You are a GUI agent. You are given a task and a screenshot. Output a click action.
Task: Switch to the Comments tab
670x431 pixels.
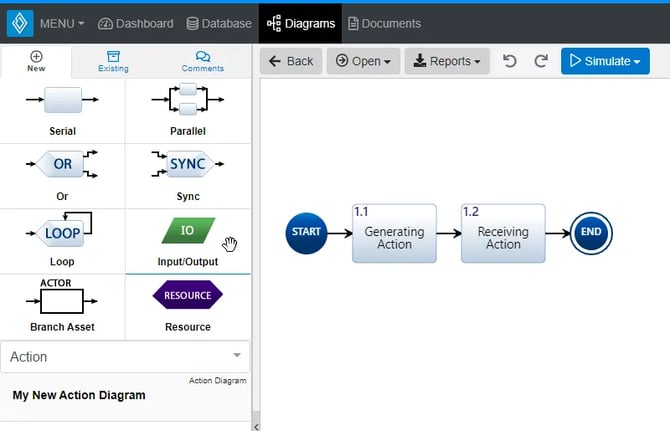click(203, 62)
